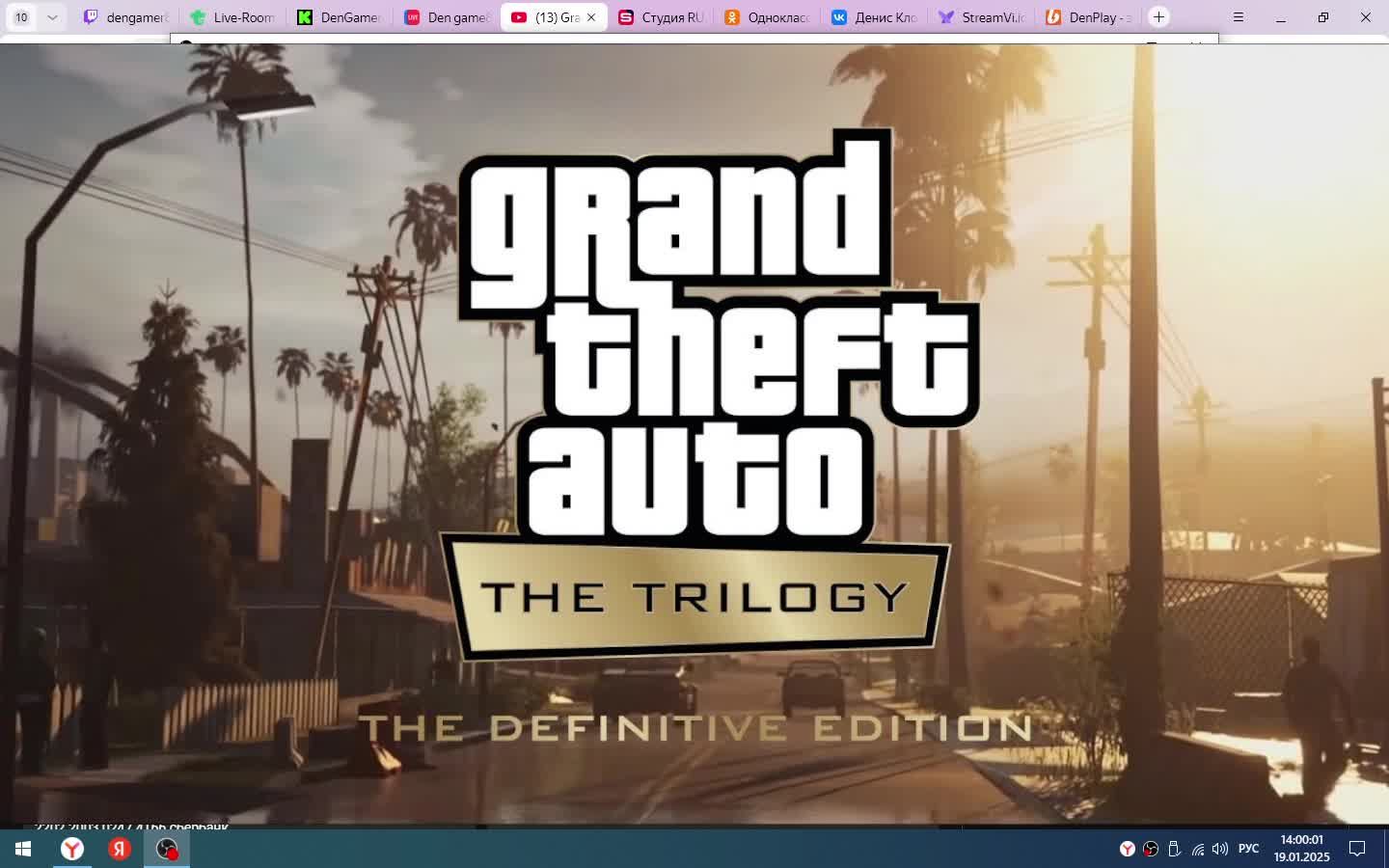Click the open tabs counter
This screenshot has width=1389, height=868.
point(21,17)
